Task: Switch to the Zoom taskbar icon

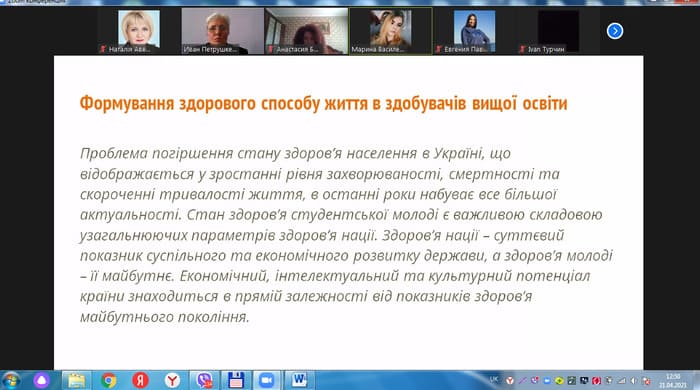Action: point(267,381)
